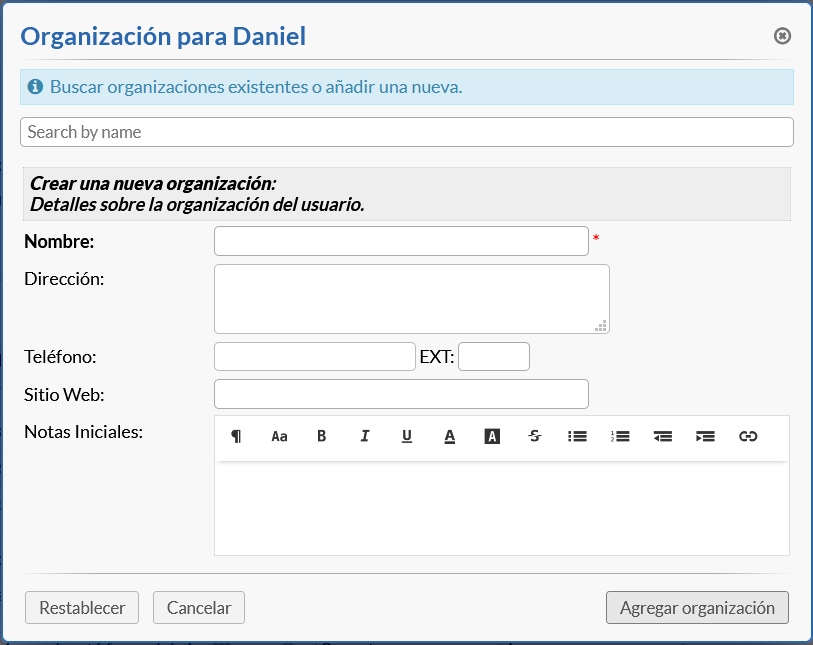Close the Organización para Daniel dialog

[x=782, y=36]
